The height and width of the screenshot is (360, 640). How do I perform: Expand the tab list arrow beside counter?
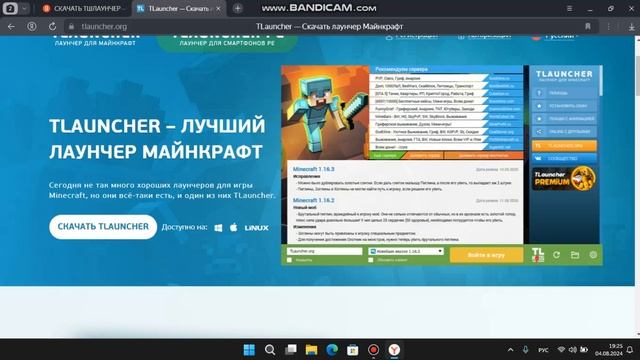pos(24,8)
